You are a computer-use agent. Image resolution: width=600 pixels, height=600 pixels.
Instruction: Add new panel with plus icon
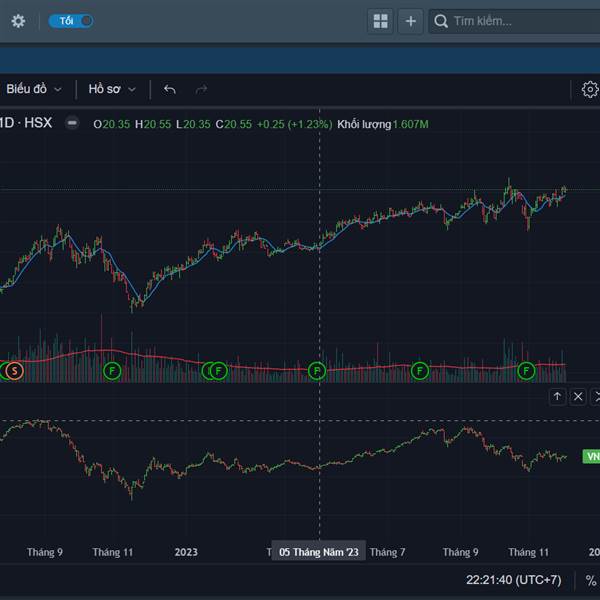(x=411, y=21)
